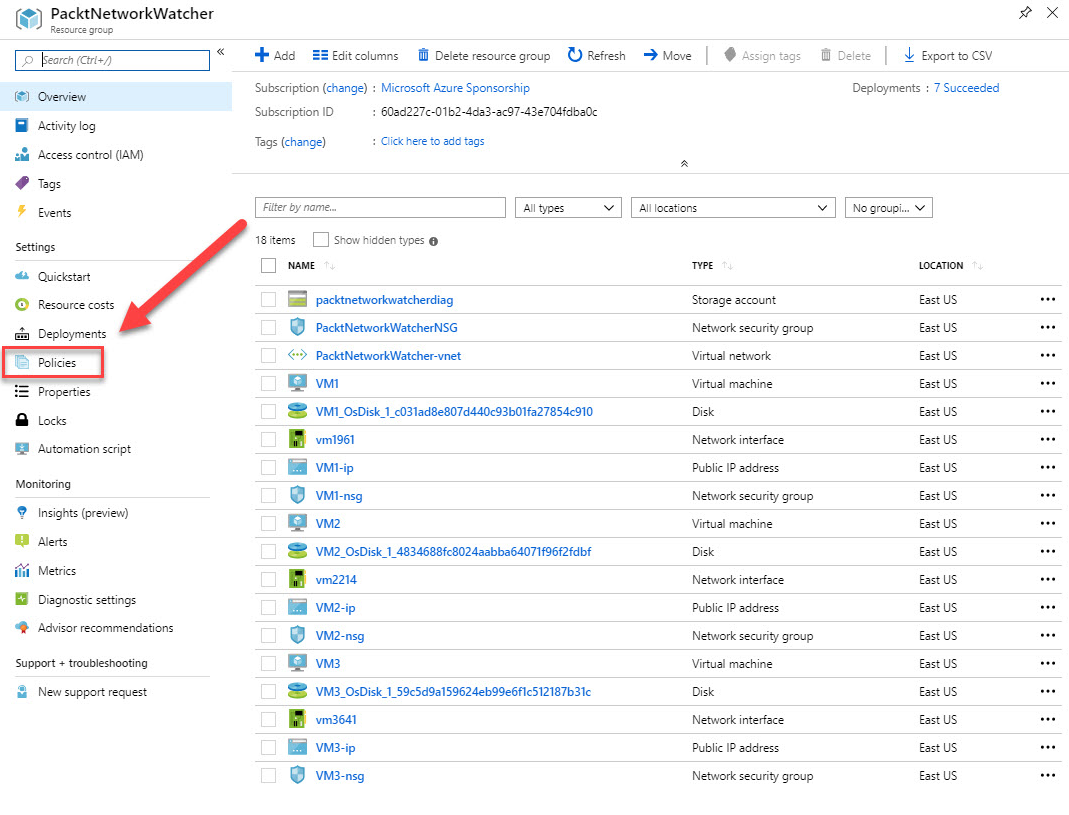Click the vm1961 network interface icon

pyautogui.click(x=297, y=439)
